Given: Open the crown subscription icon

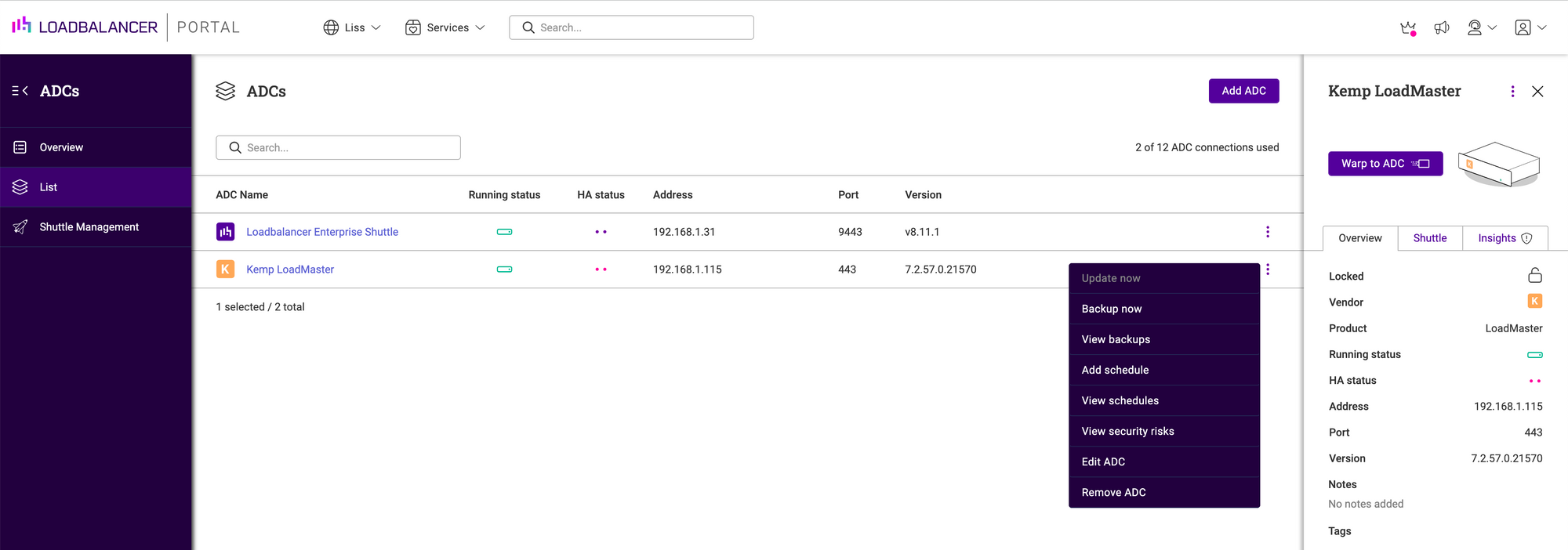Looking at the screenshot, I should pyautogui.click(x=1408, y=28).
